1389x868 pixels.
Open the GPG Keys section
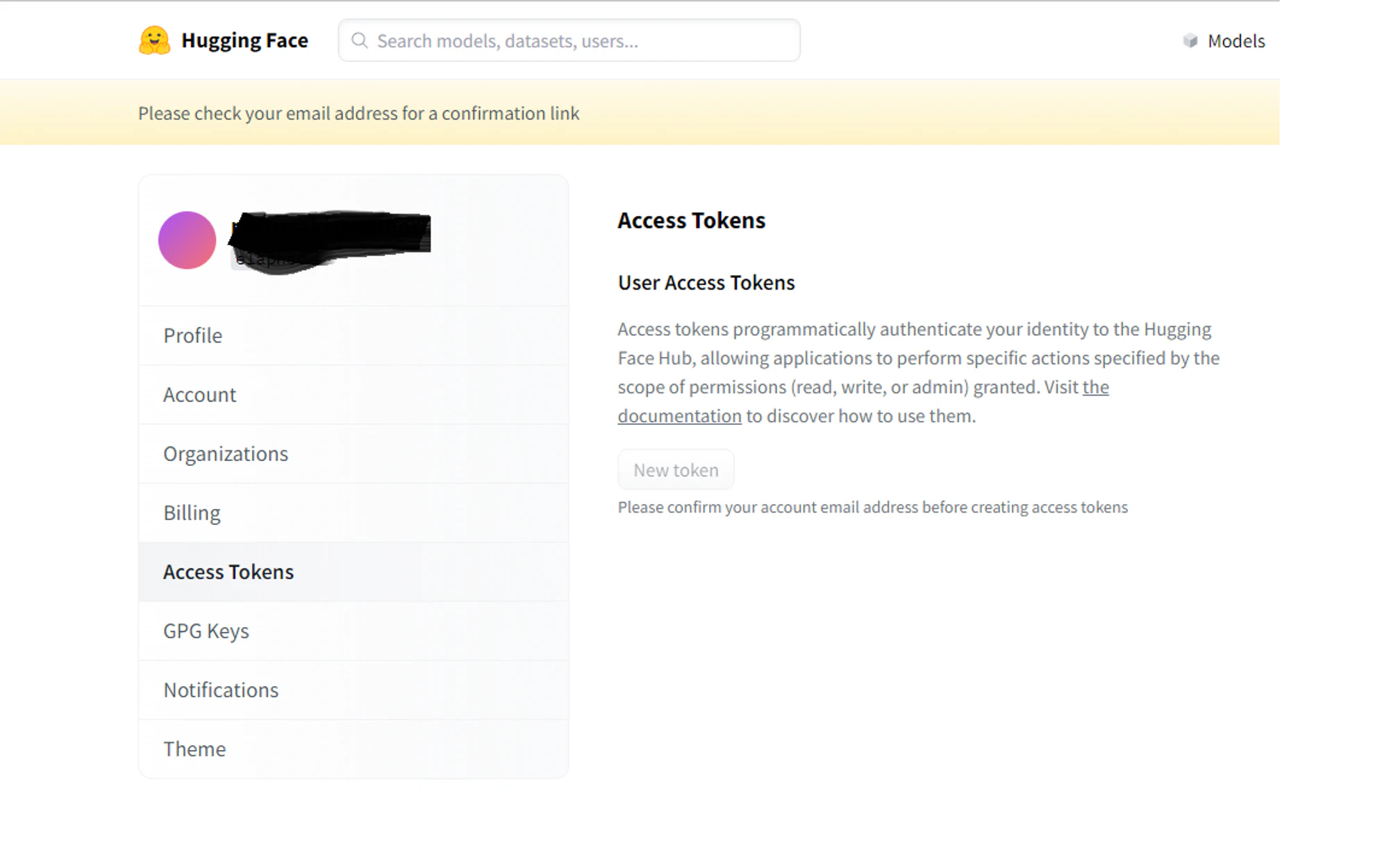point(354,631)
